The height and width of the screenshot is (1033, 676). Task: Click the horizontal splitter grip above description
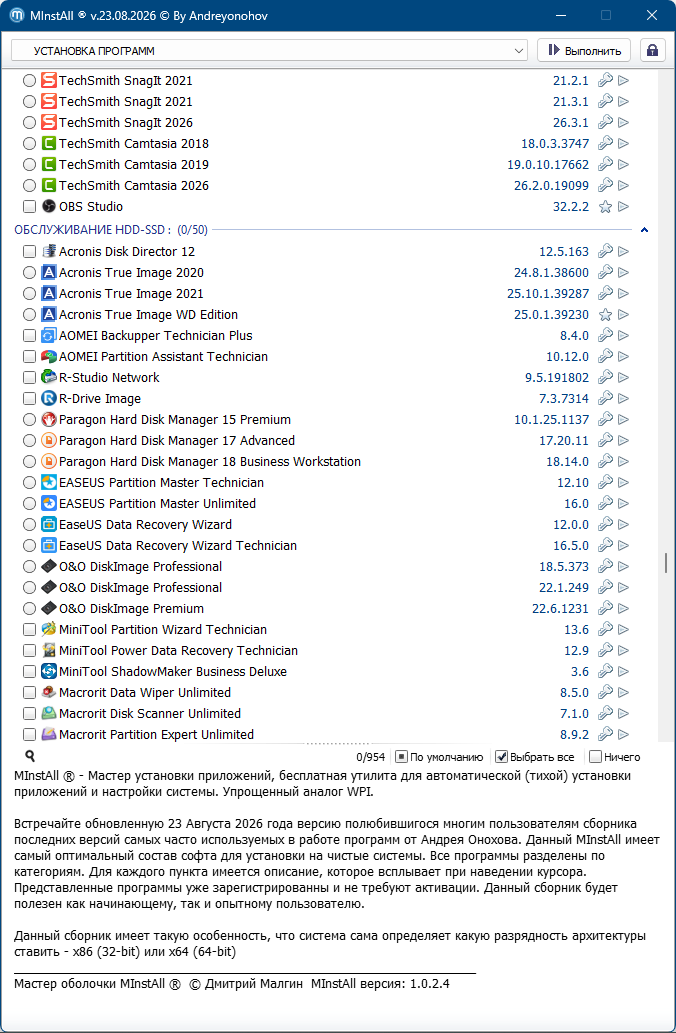[x=337, y=744]
